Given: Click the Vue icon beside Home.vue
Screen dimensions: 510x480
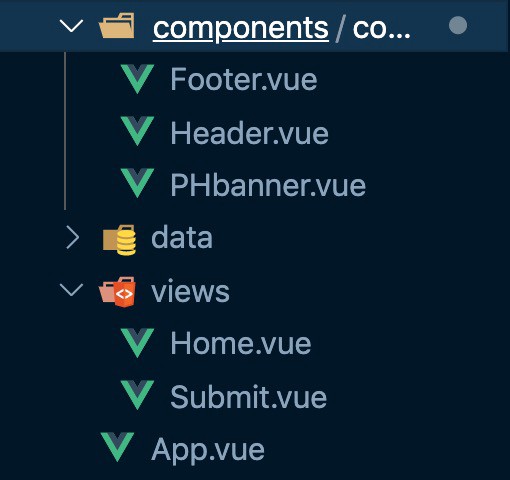Looking at the screenshot, I should [x=137, y=343].
